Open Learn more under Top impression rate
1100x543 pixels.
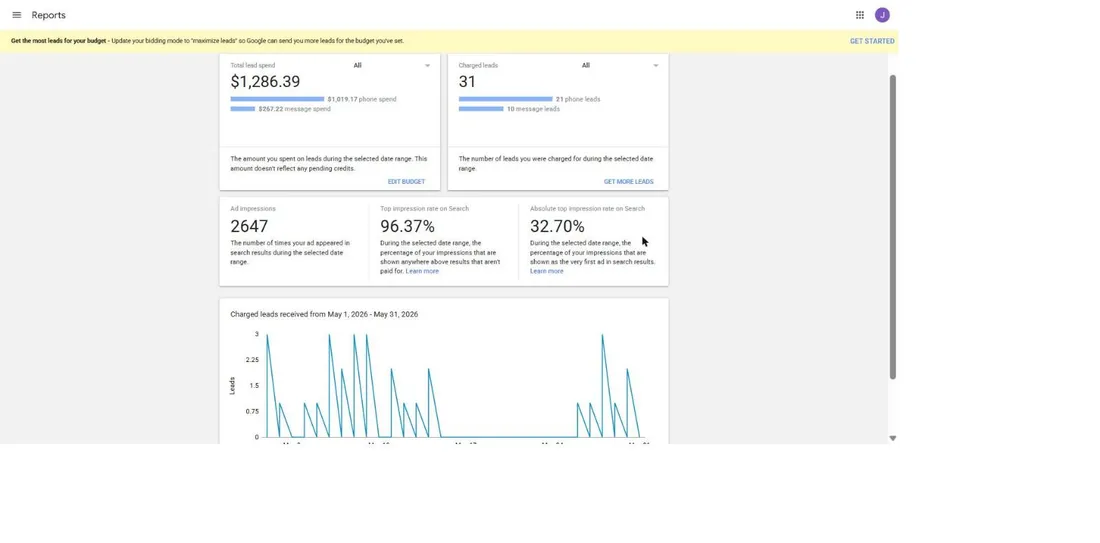point(422,272)
